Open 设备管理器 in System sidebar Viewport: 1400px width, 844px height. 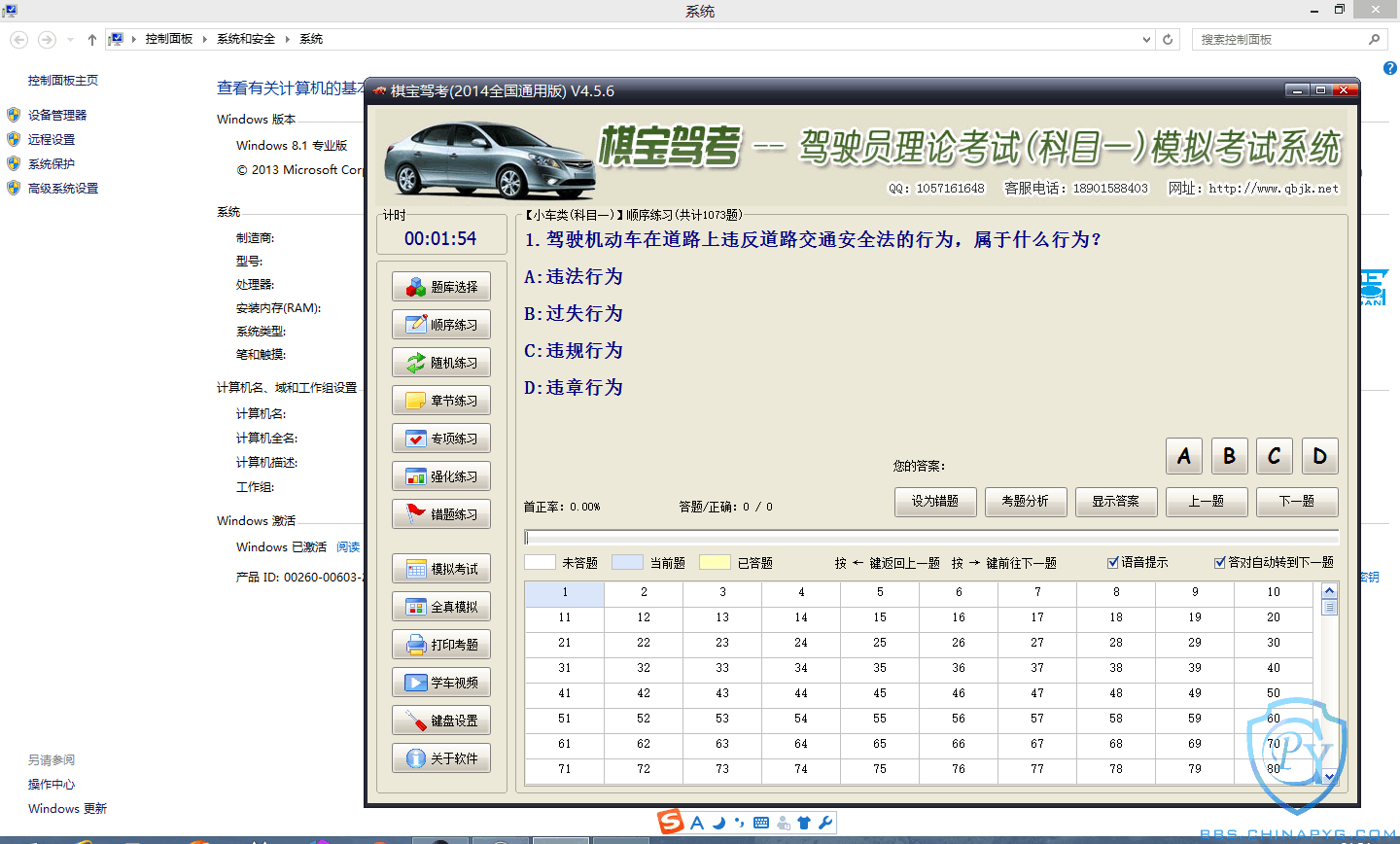(57, 115)
